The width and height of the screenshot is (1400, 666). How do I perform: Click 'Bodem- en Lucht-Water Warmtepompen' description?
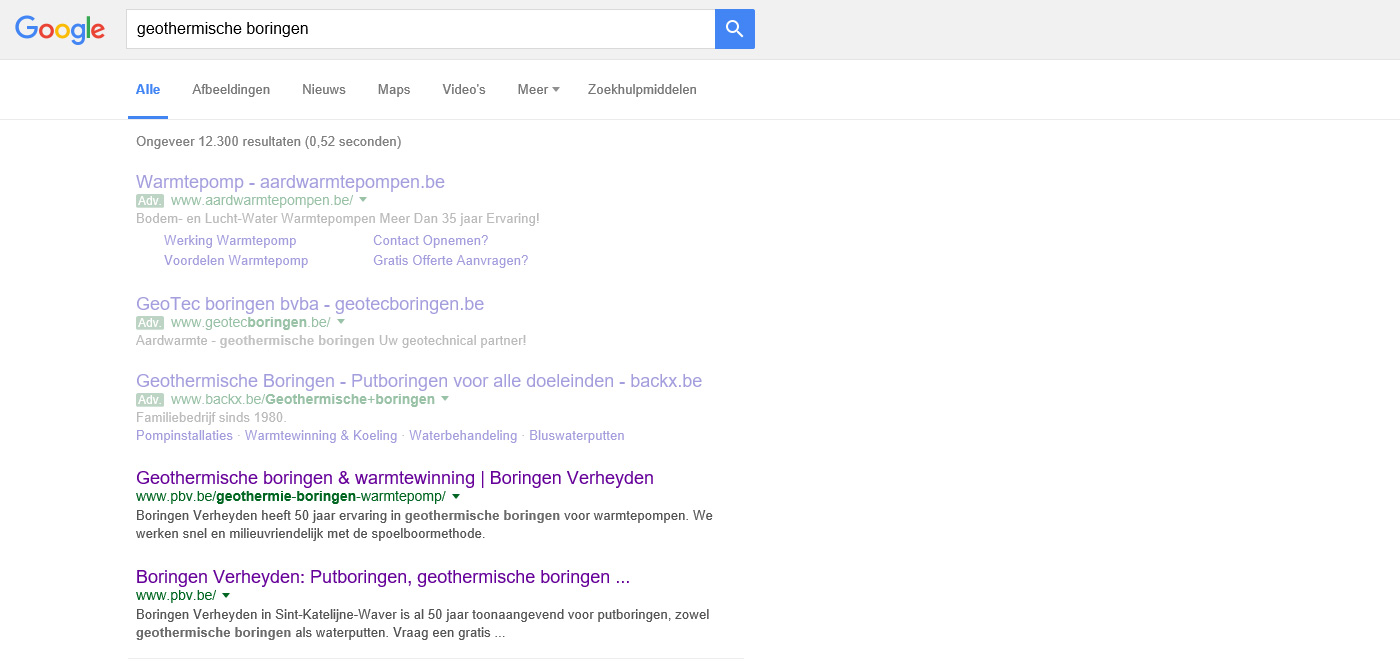tap(338, 219)
